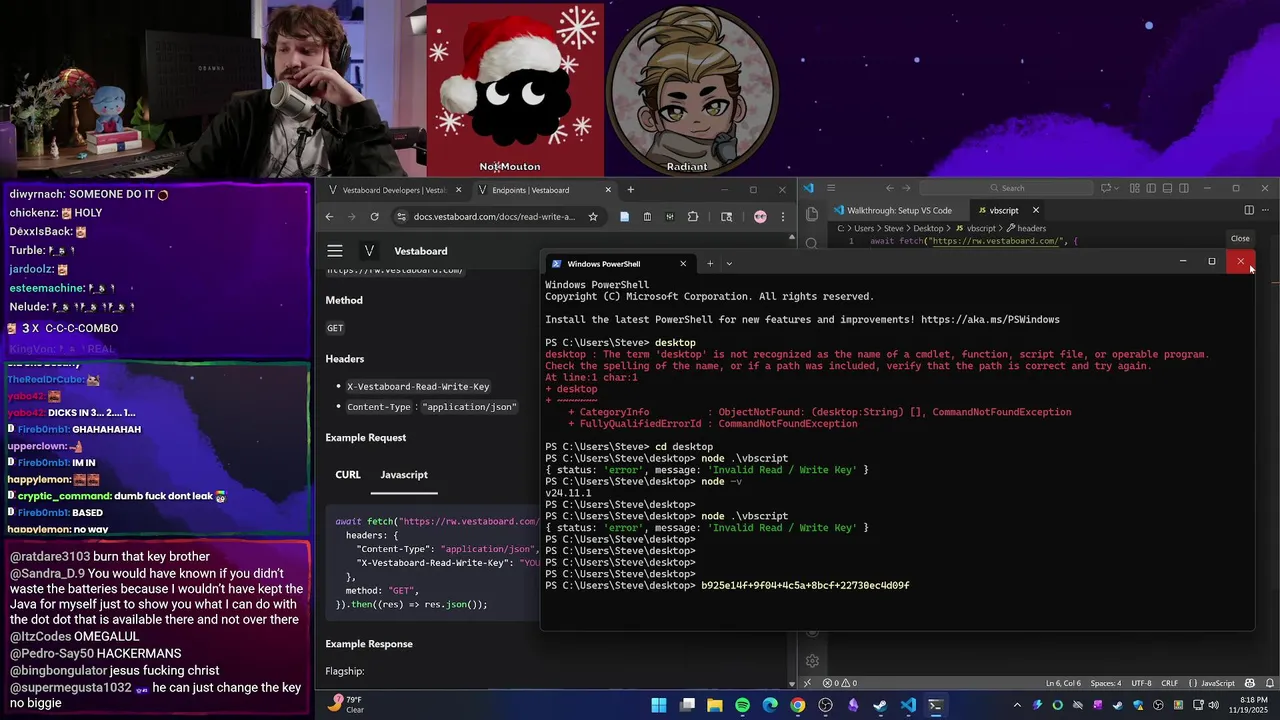Open the Chrome three-dot menu

tap(783, 216)
